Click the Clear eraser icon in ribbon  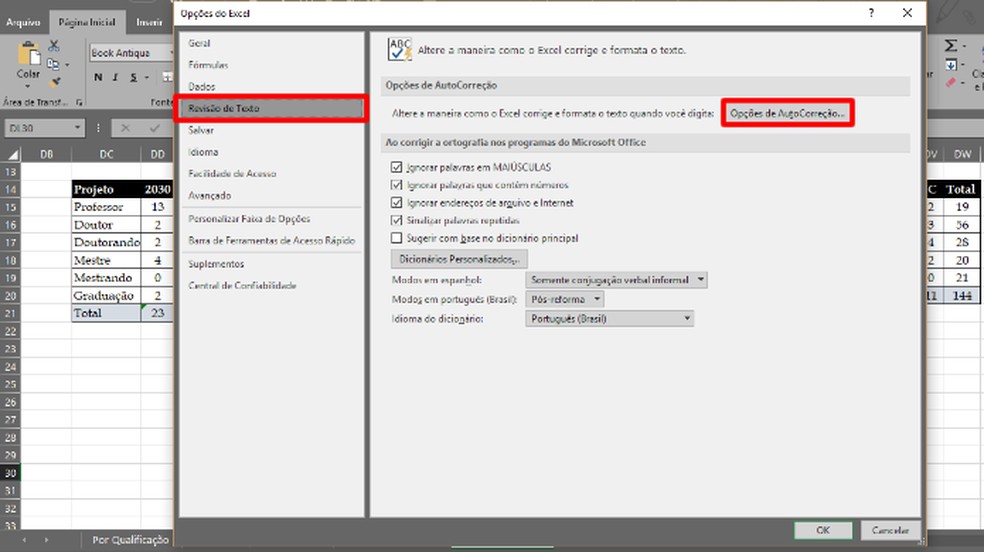tap(951, 83)
